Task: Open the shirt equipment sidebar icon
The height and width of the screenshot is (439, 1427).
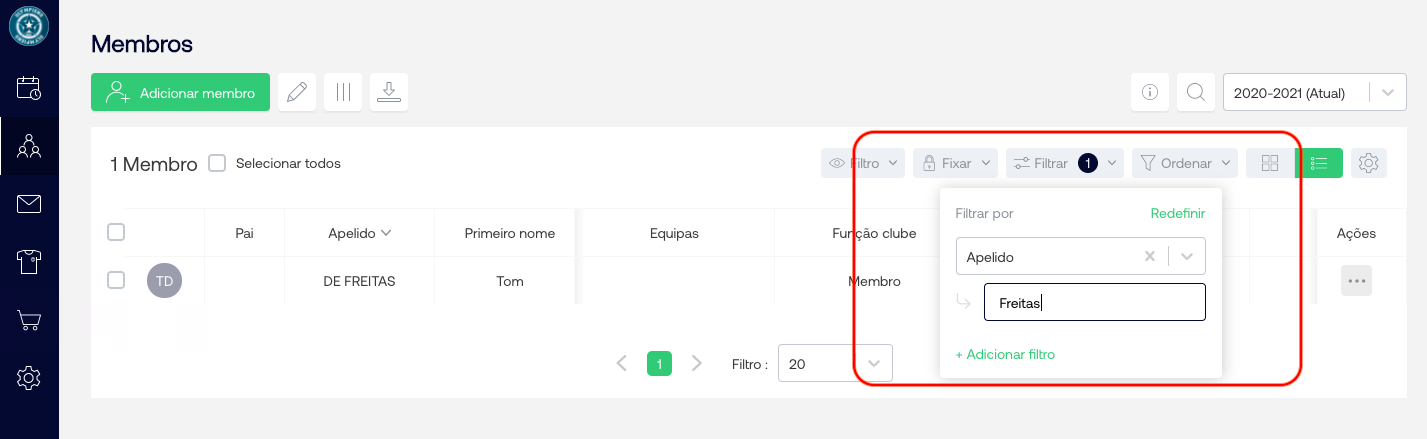Action: tap(29, 262)
